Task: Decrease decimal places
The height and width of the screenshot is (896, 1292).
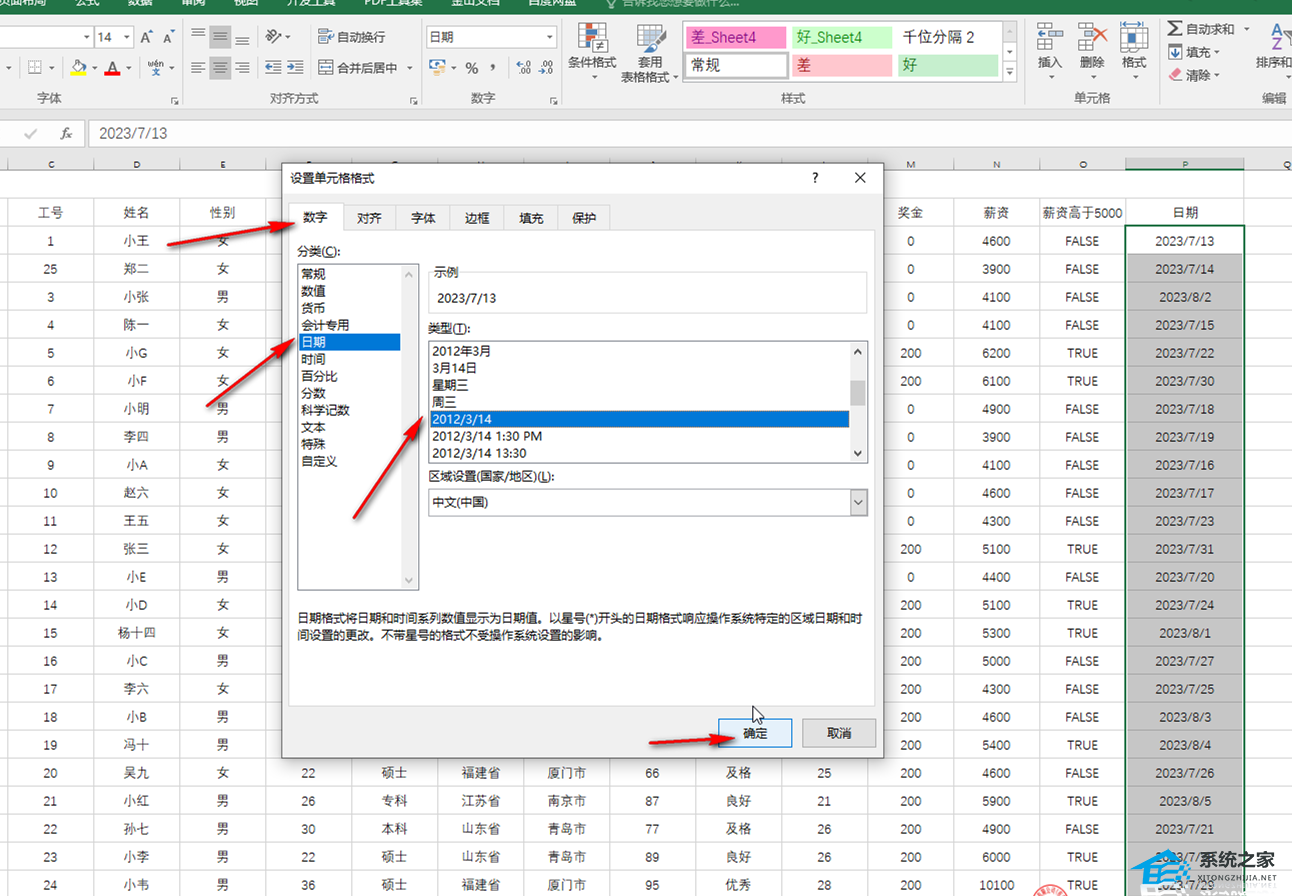Action: (545, 68)
